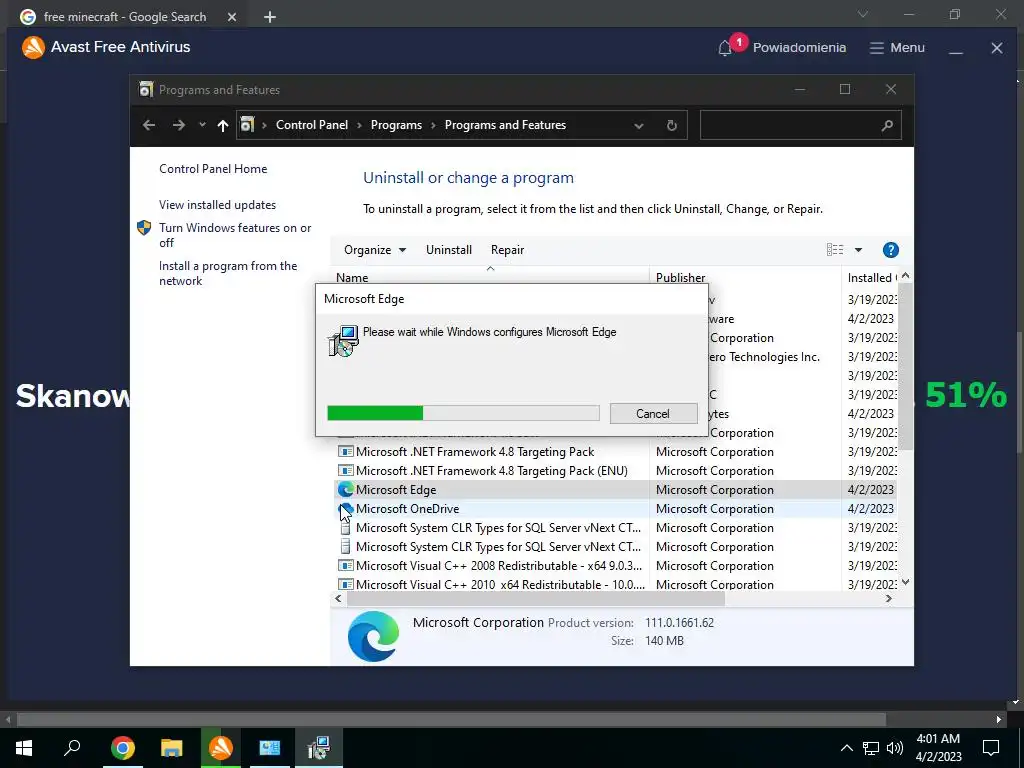Open Avast from the taskbar
The image size is (1024, 768).
(x=221, y=748)
